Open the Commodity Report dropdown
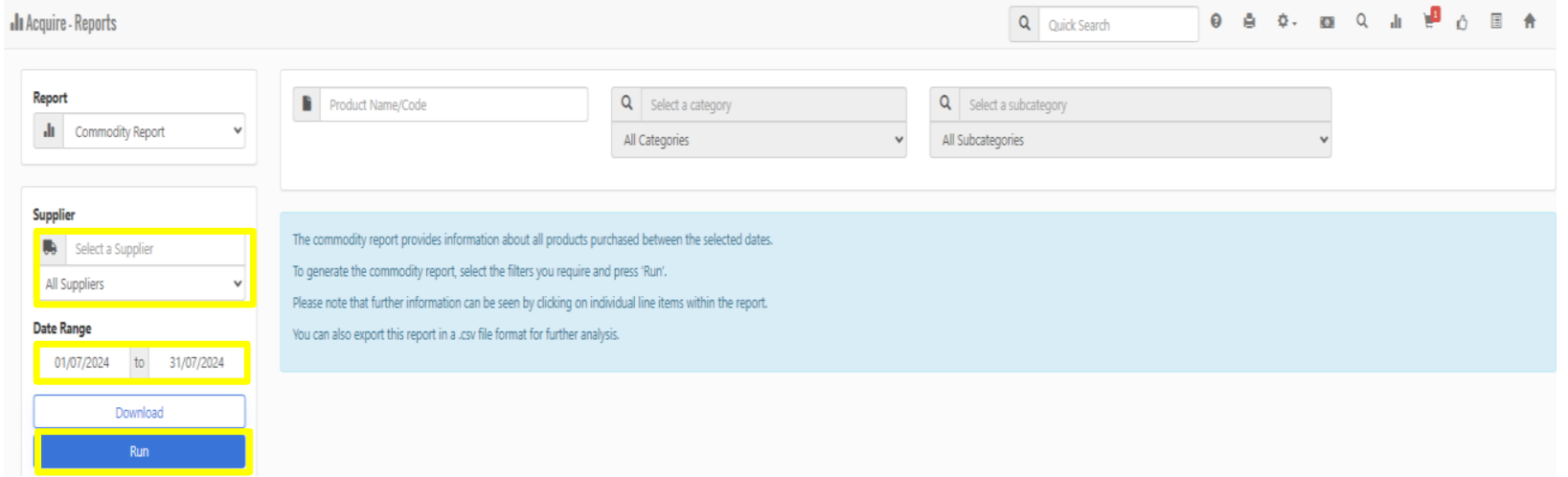Viewport: 1568px width, 477px height. tap(153, 131)
